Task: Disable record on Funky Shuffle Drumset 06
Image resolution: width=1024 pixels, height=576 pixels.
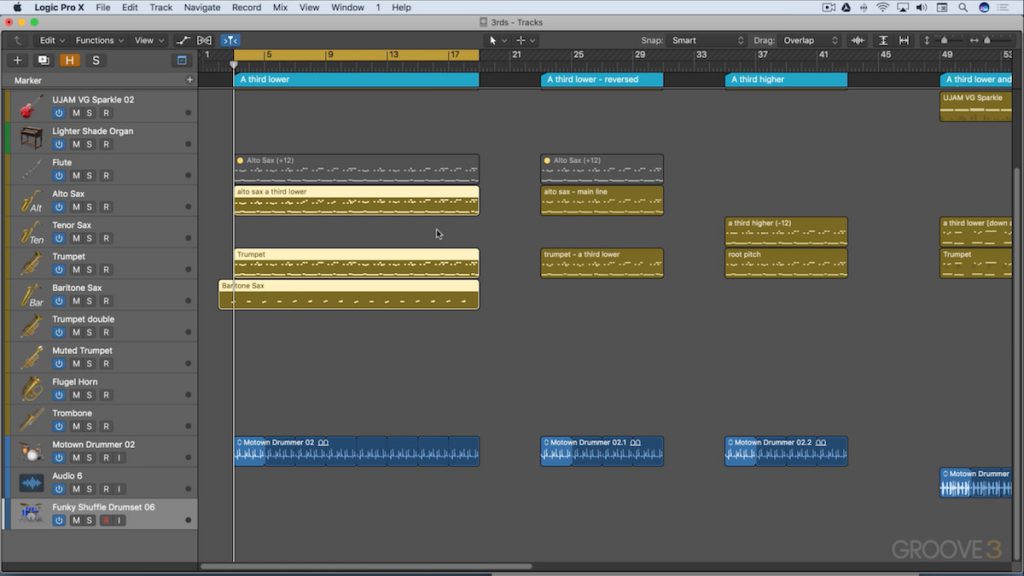Action: pyautogui.click(x=106, y=520)
